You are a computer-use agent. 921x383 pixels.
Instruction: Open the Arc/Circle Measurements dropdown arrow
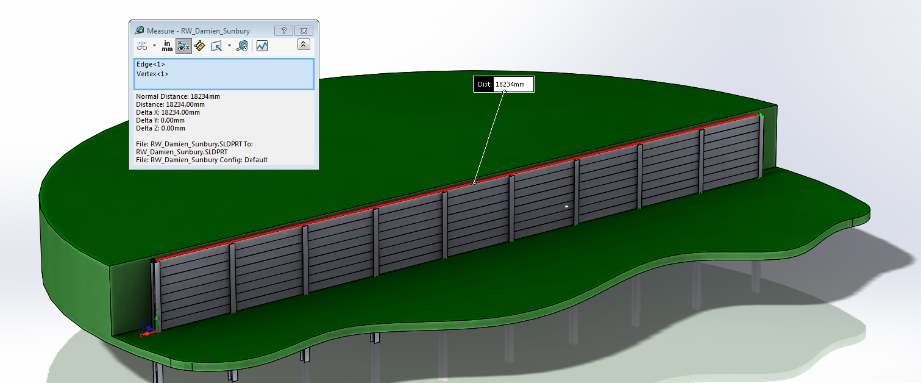(x=154, y=45)
